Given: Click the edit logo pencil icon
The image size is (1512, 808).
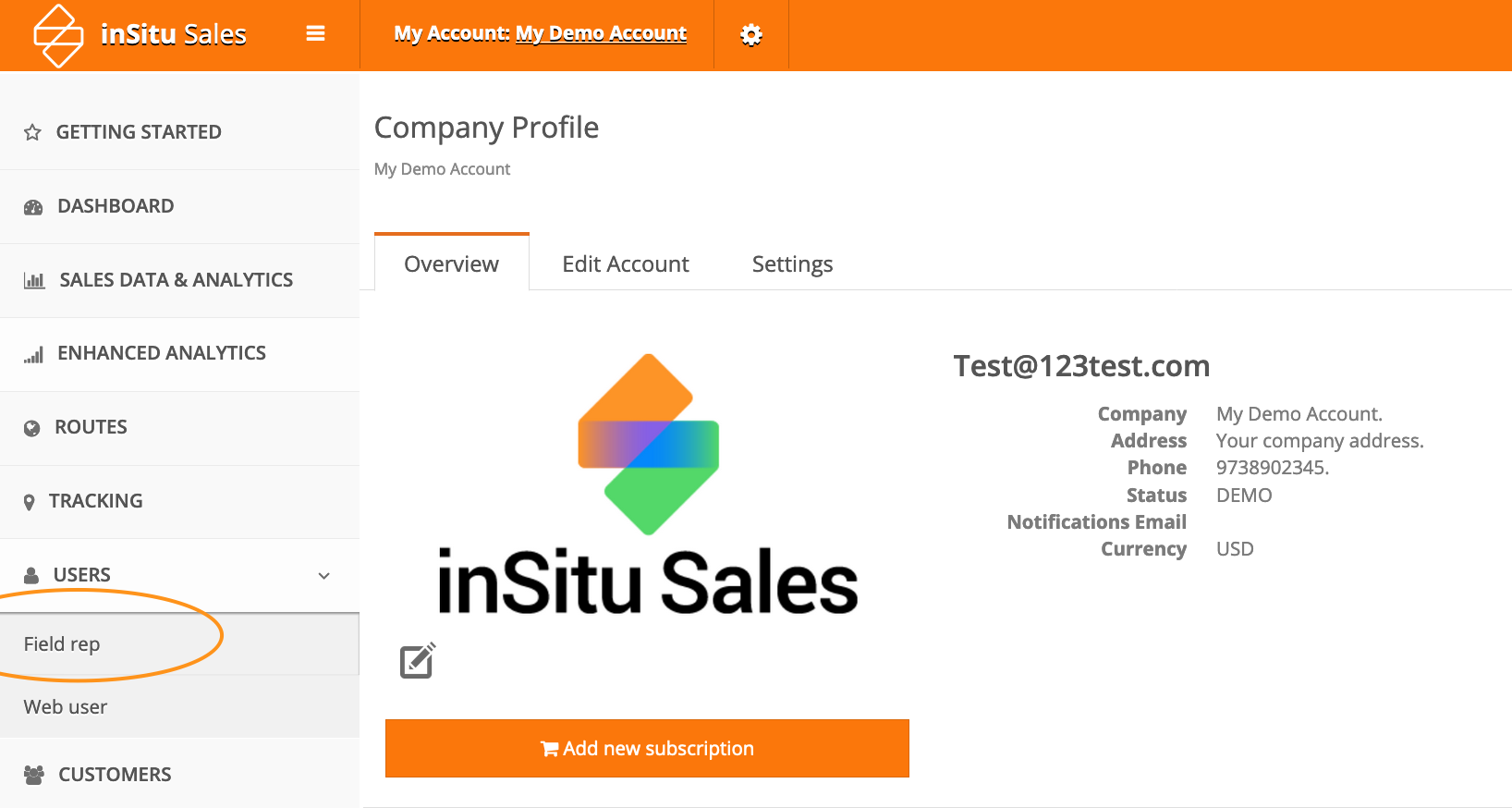Looking at the screenshot, I should [418, 661].
